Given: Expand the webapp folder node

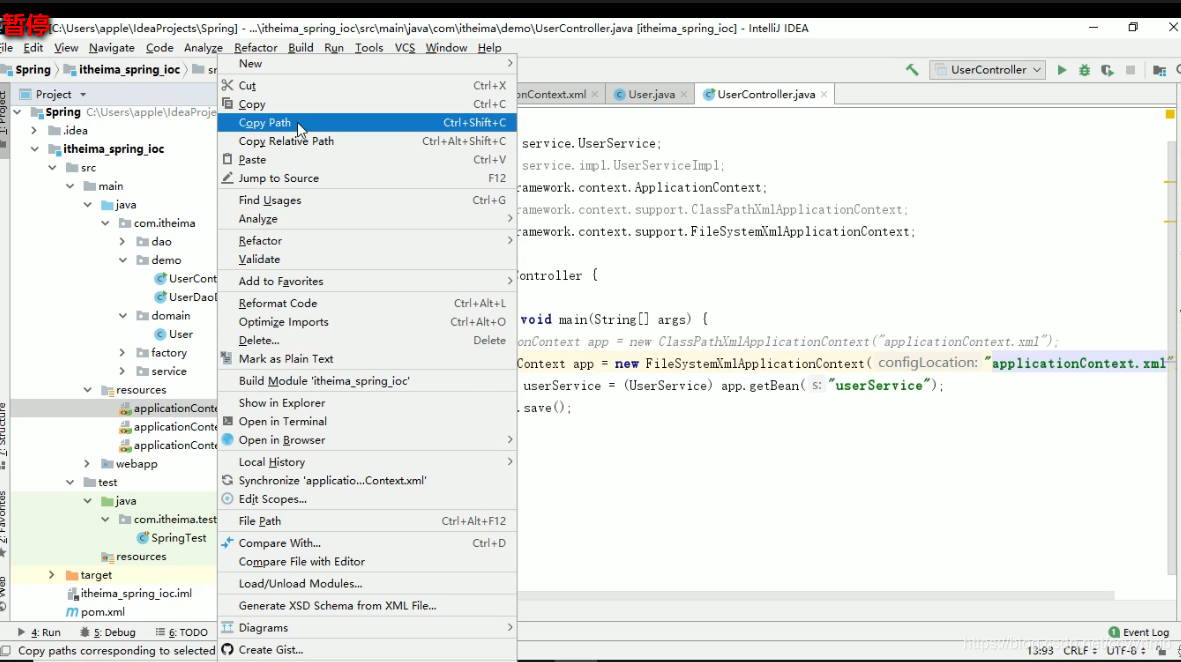Looking at the screenshot, I should pyautogui.click(x=87, y=464).
